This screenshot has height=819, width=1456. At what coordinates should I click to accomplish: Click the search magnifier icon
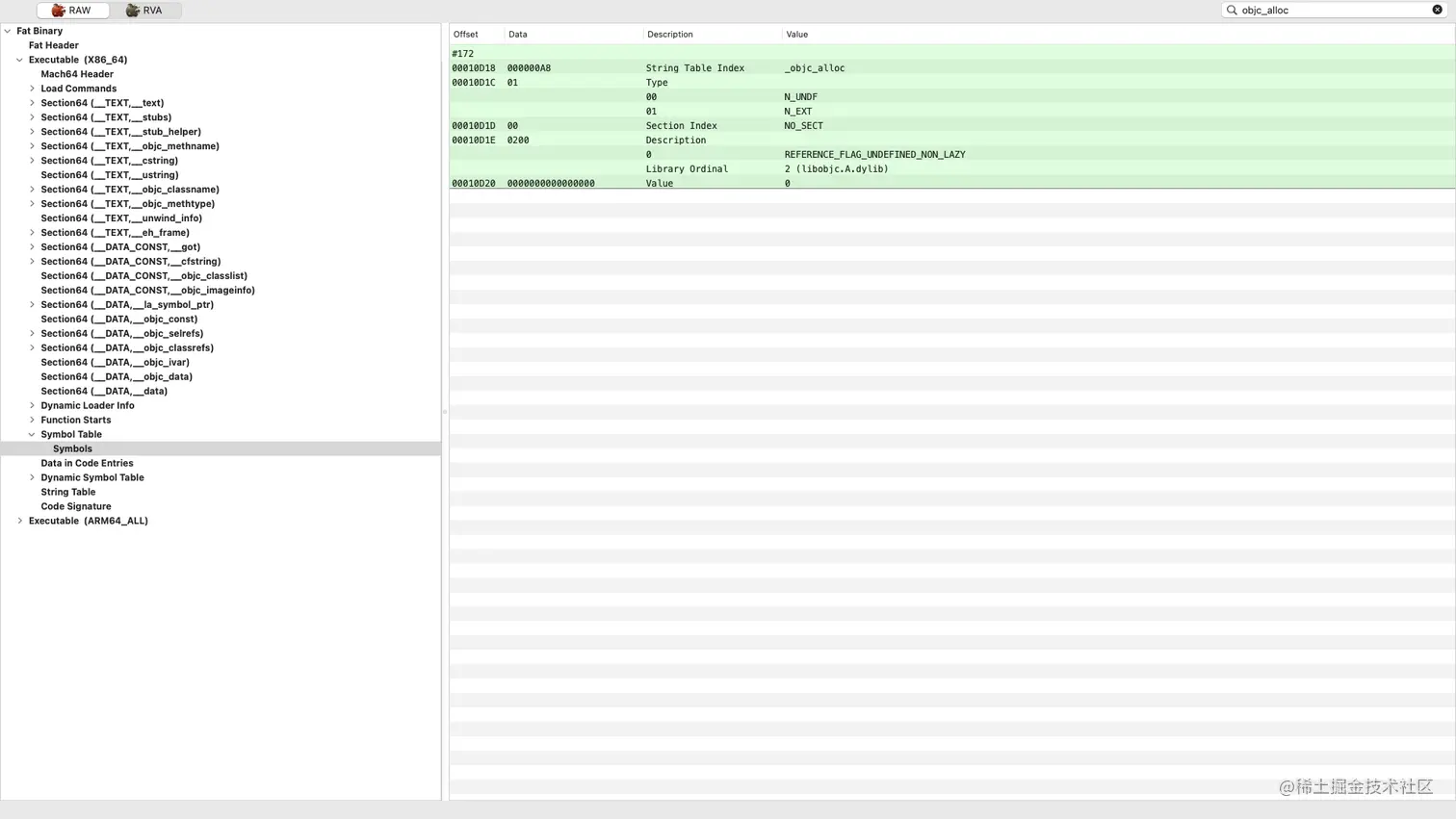tap(1232, 11)
